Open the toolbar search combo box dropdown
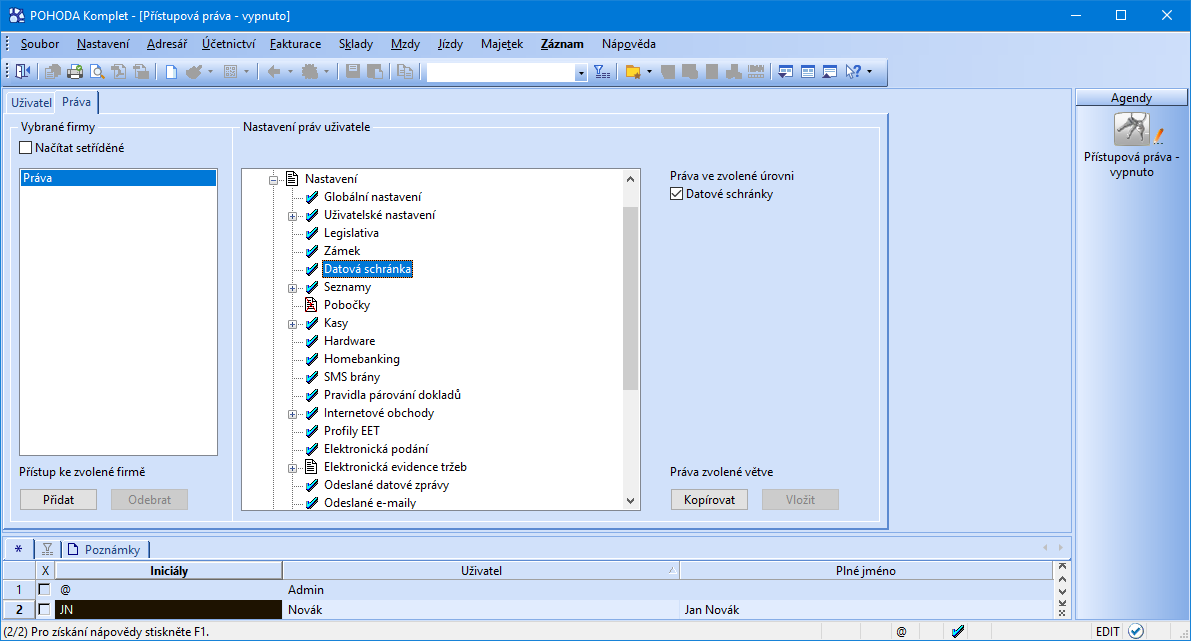The height and width of the screenshot is (641, 1191). point(581,72)
